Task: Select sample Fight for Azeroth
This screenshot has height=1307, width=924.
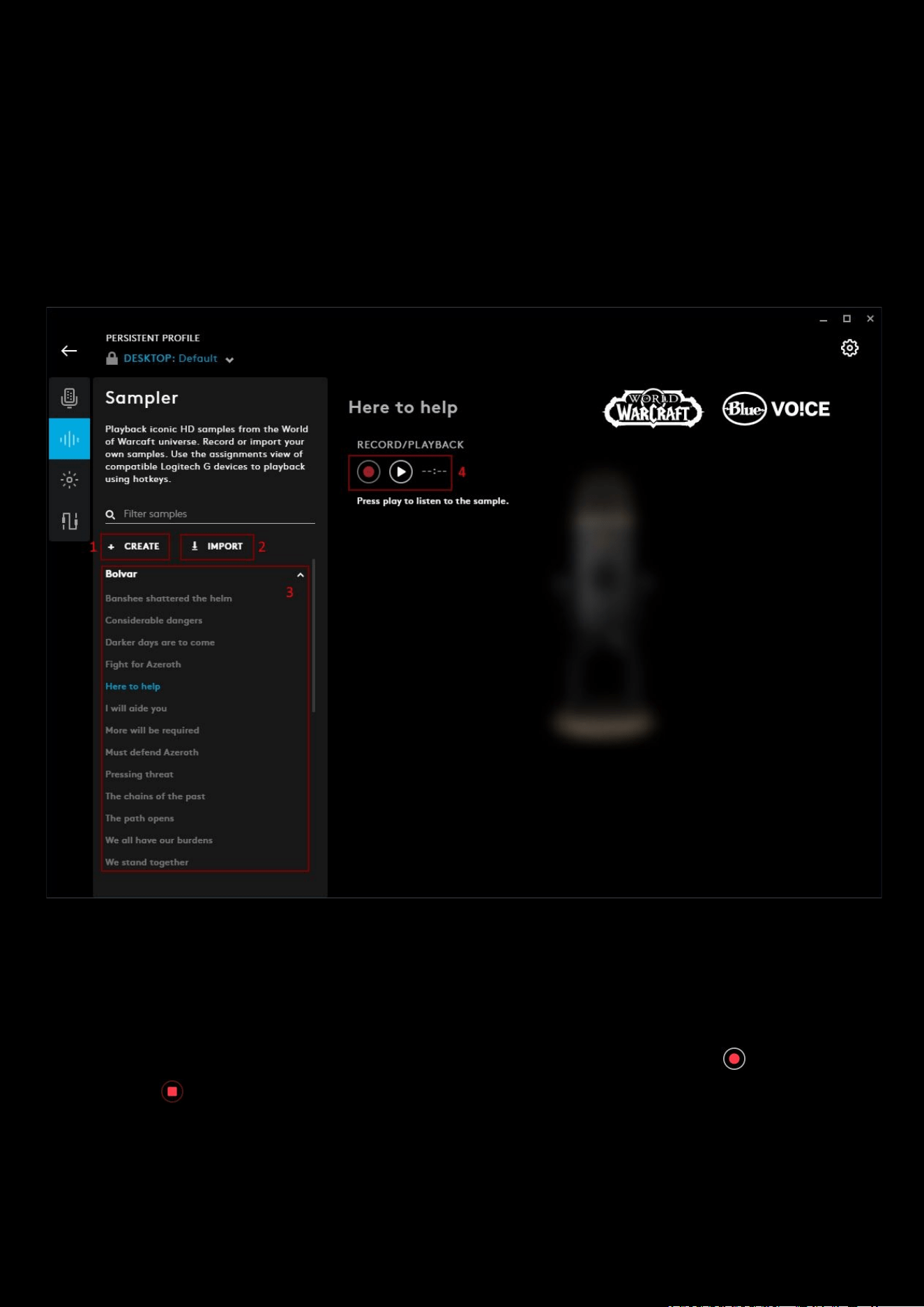Action: [143, 665]
